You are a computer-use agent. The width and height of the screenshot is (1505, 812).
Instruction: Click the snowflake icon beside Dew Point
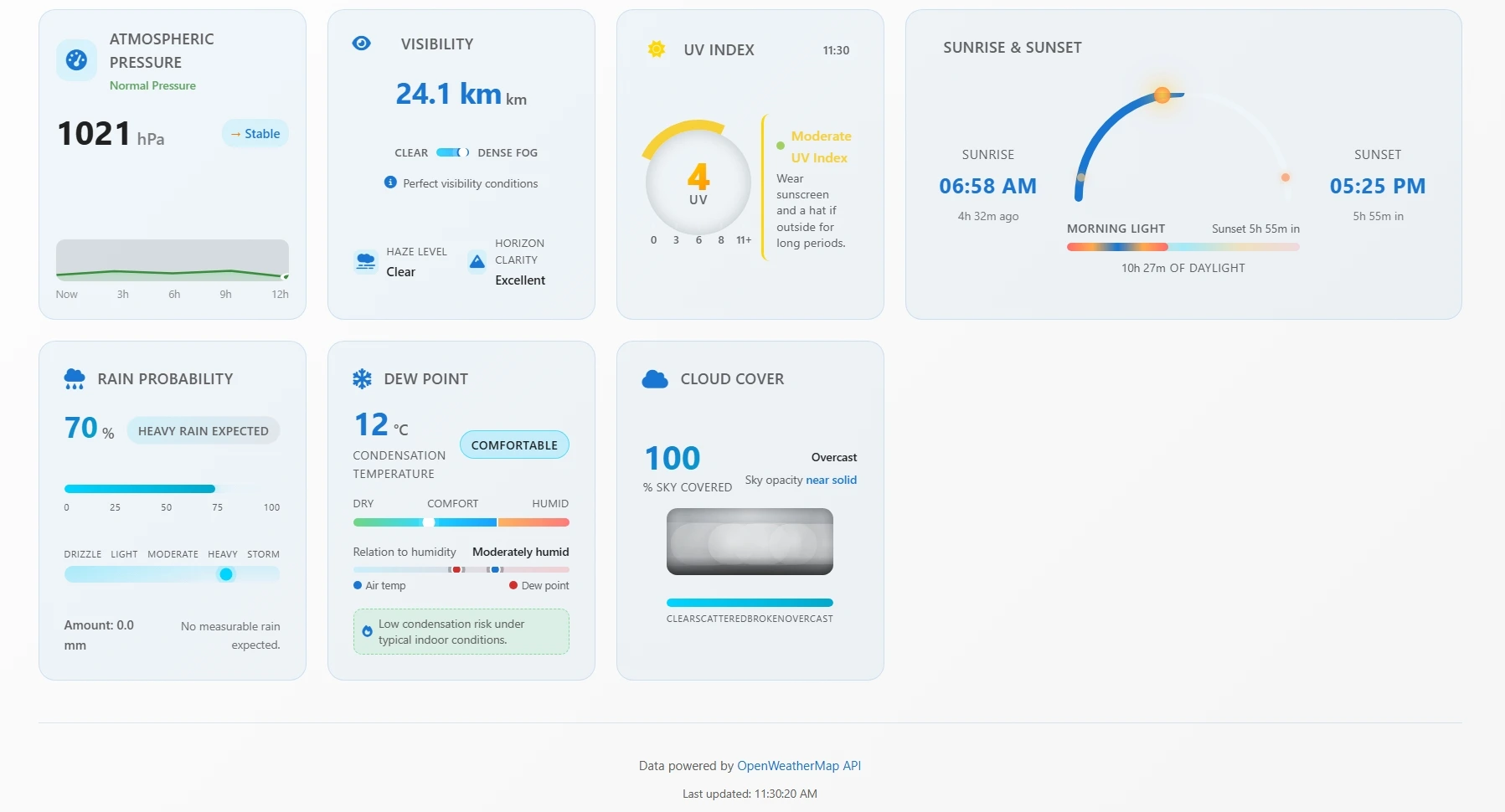pos(363,378)
